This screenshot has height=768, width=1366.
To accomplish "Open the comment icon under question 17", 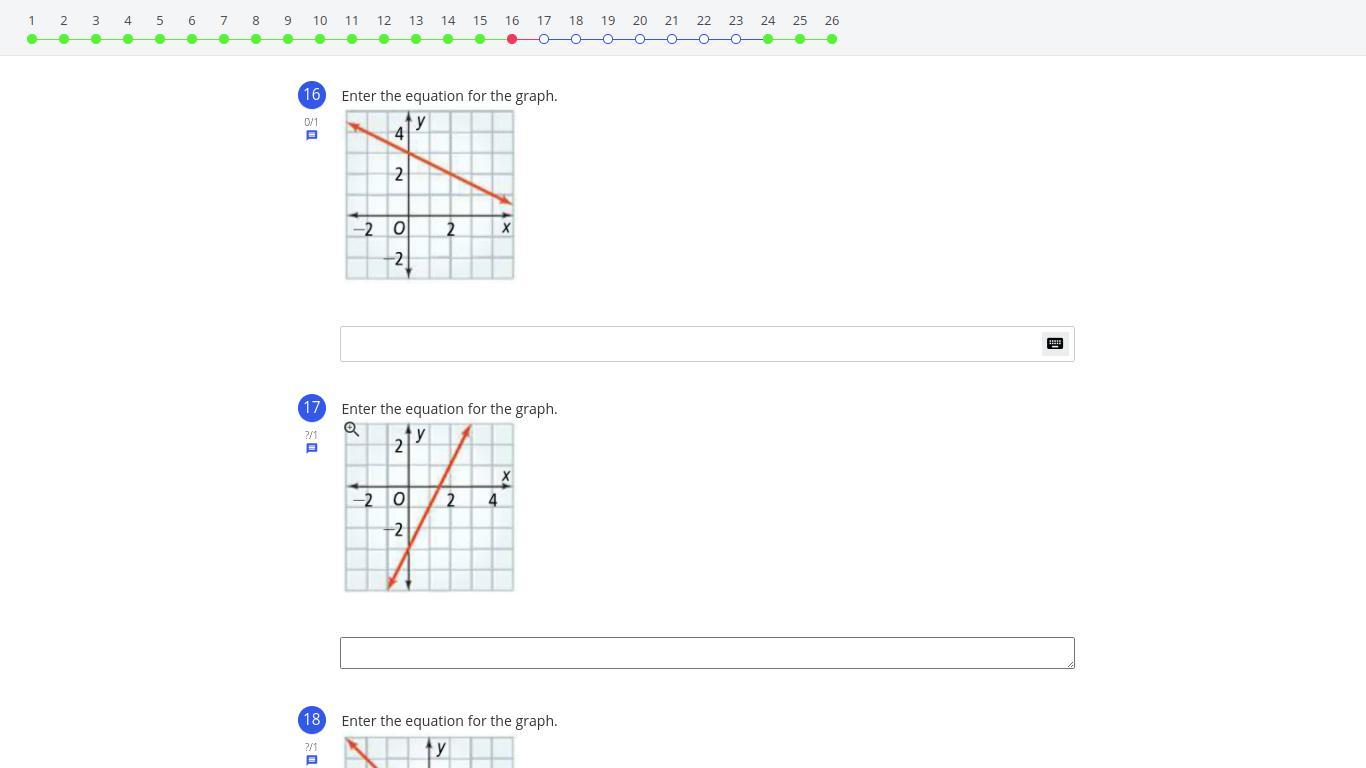I will pyautogui.click(x=312, y=448).
